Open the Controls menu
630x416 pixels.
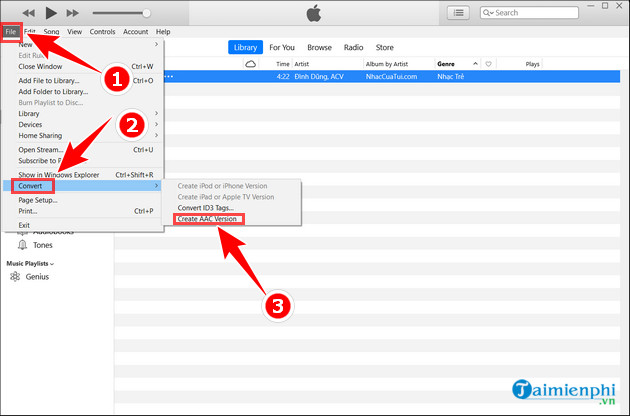pyautogui.click(x=102, y=32)
